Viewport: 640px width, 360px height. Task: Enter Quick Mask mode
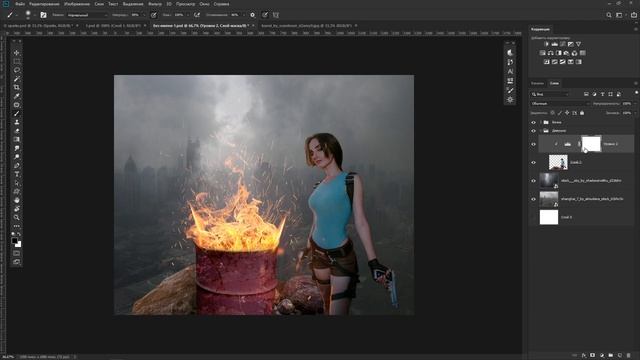(16, 253)
